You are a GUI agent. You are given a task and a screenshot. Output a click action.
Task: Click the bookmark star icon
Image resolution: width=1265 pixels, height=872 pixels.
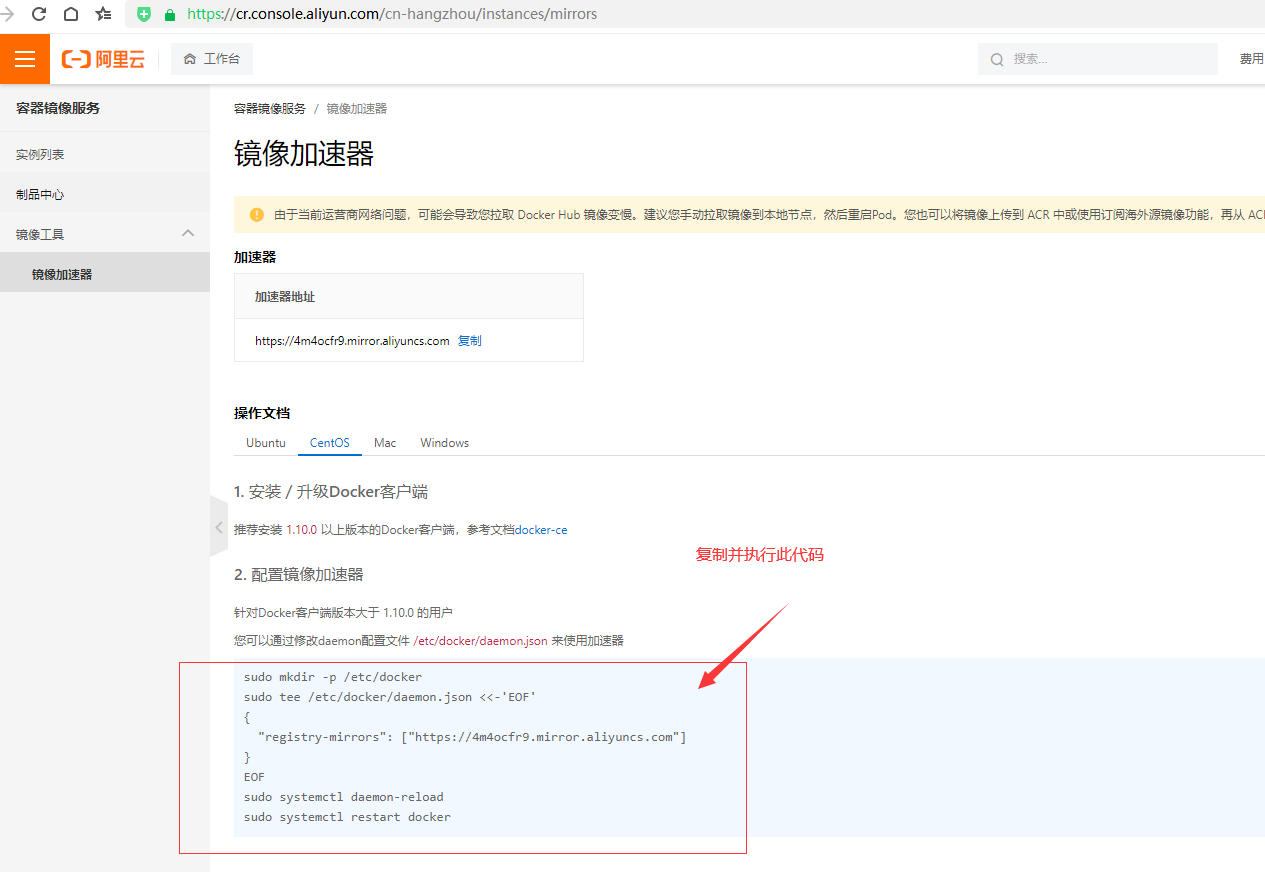tap(103, 14)
